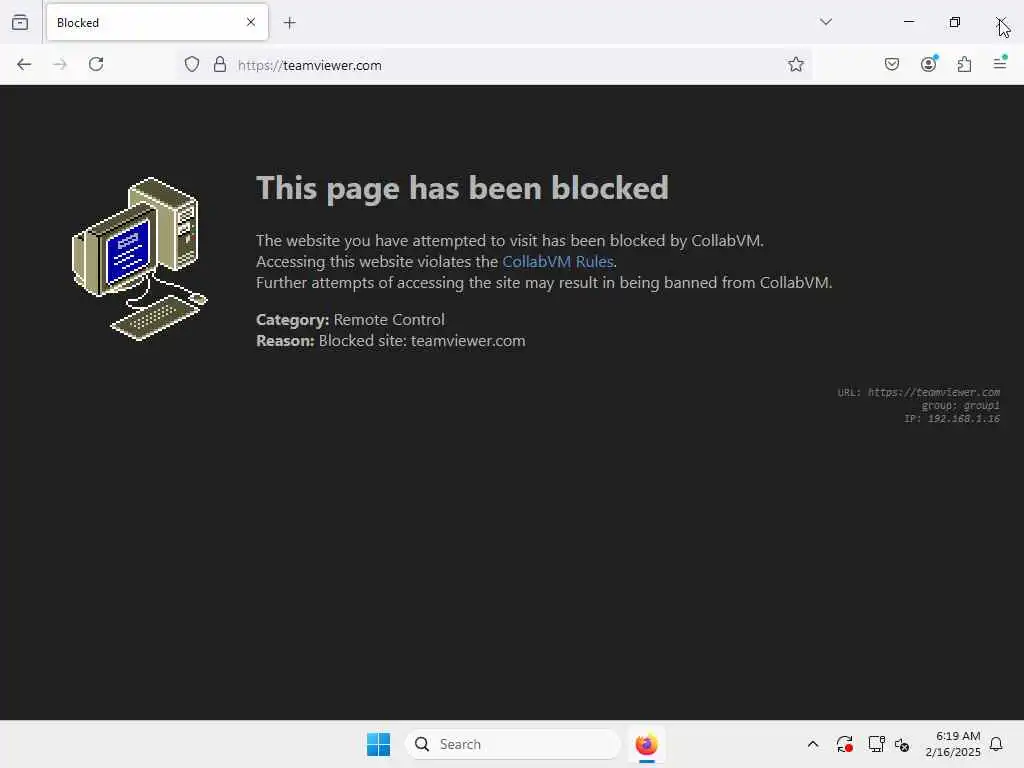Switch to Firefox in the taskbar
The image size is (1024, 768).
[x=647, y=744]
